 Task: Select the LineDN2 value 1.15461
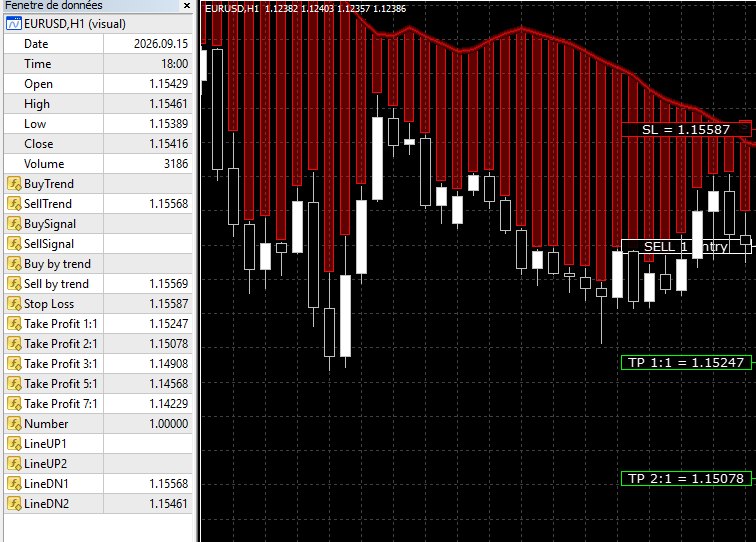(x=169, y=504)
